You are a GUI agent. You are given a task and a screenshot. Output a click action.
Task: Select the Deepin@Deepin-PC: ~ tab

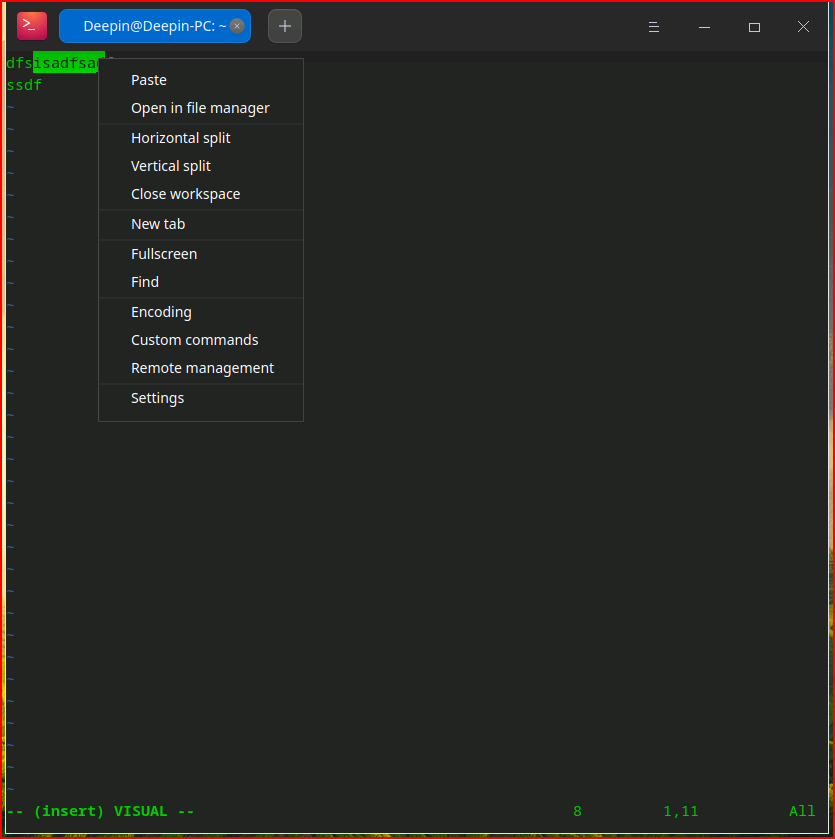coord(155,26)
